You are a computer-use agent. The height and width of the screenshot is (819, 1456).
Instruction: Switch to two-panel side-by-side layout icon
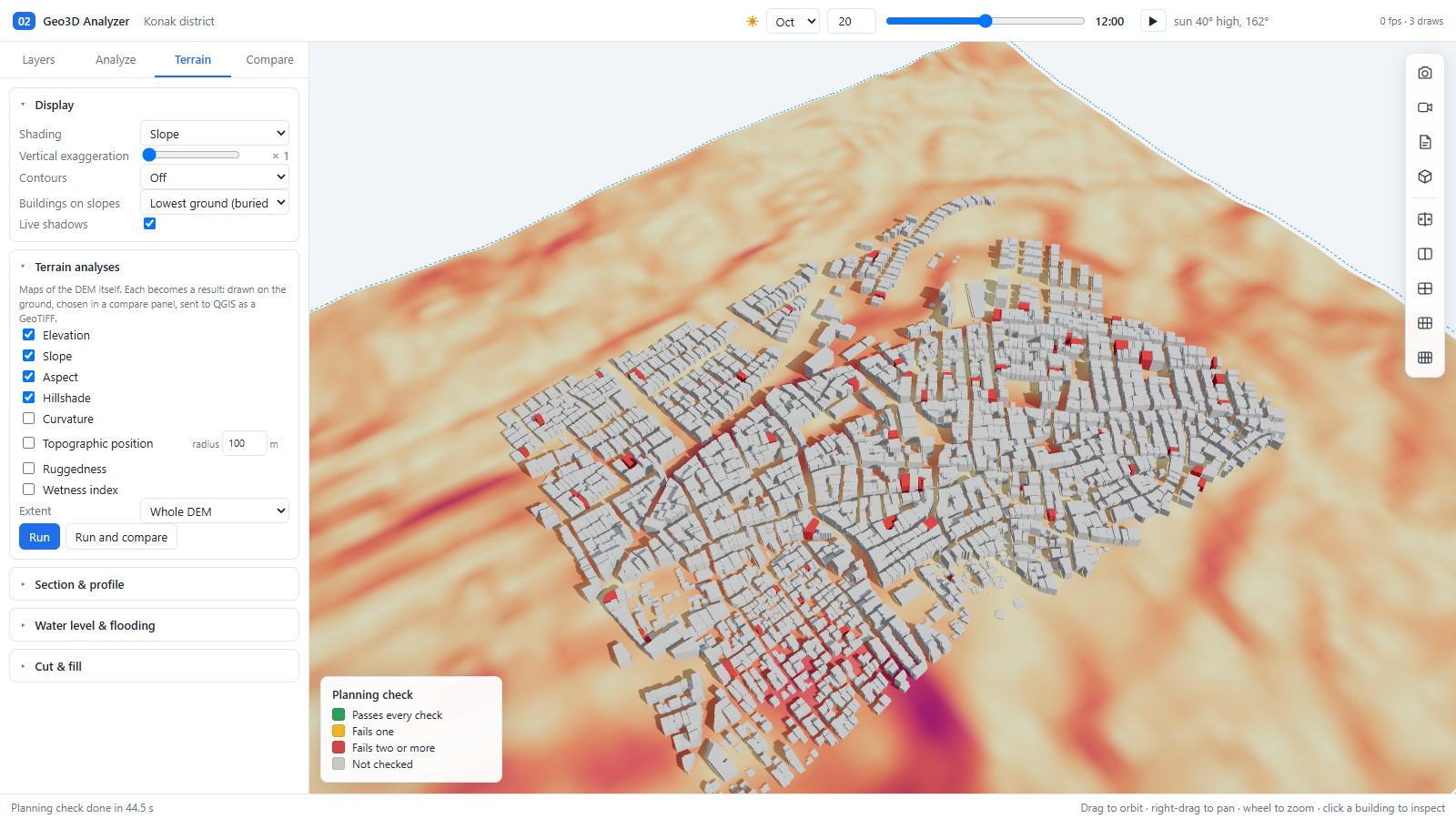tap(1425, 254)
